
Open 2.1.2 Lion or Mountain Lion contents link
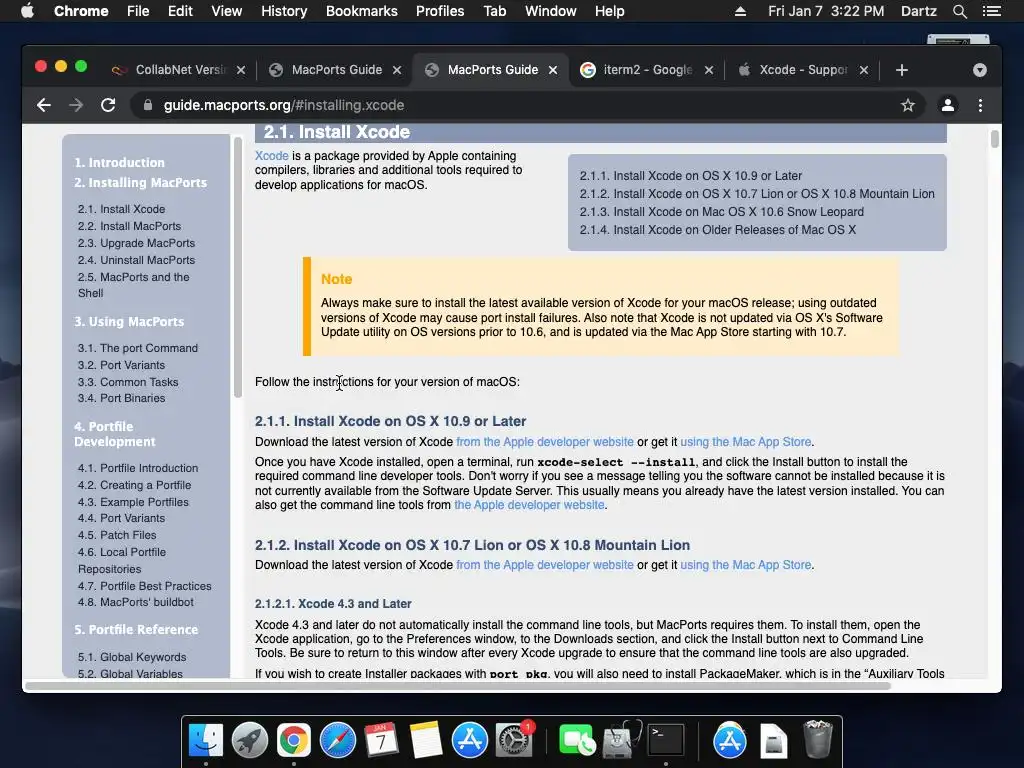757,194
